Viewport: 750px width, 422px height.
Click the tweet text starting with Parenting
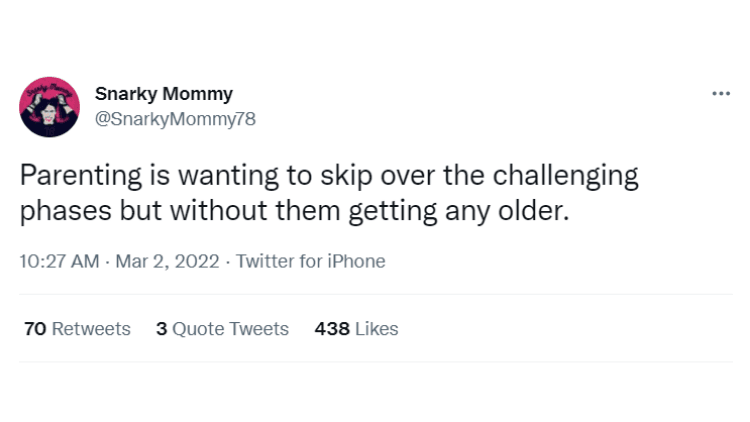(x=329, y=193)
